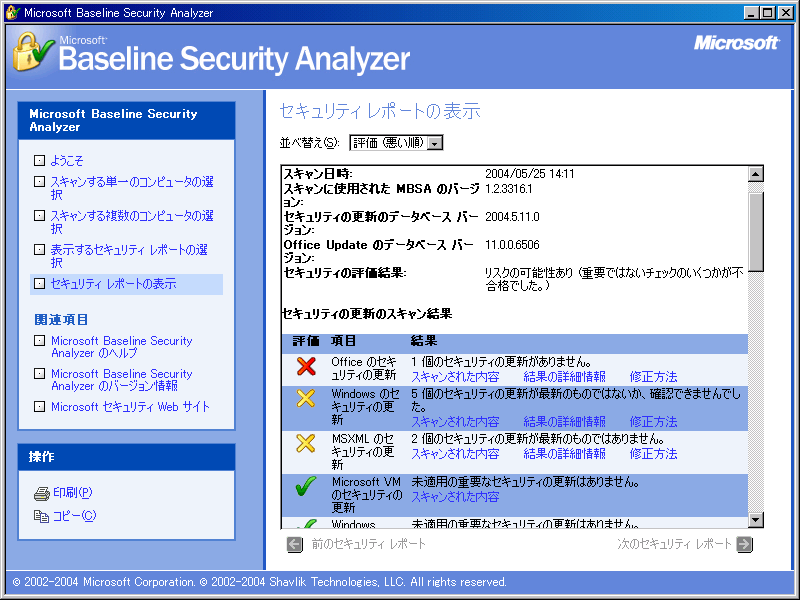Click the 印刷(P) print link
800x600 pixels.
point(72,493)
